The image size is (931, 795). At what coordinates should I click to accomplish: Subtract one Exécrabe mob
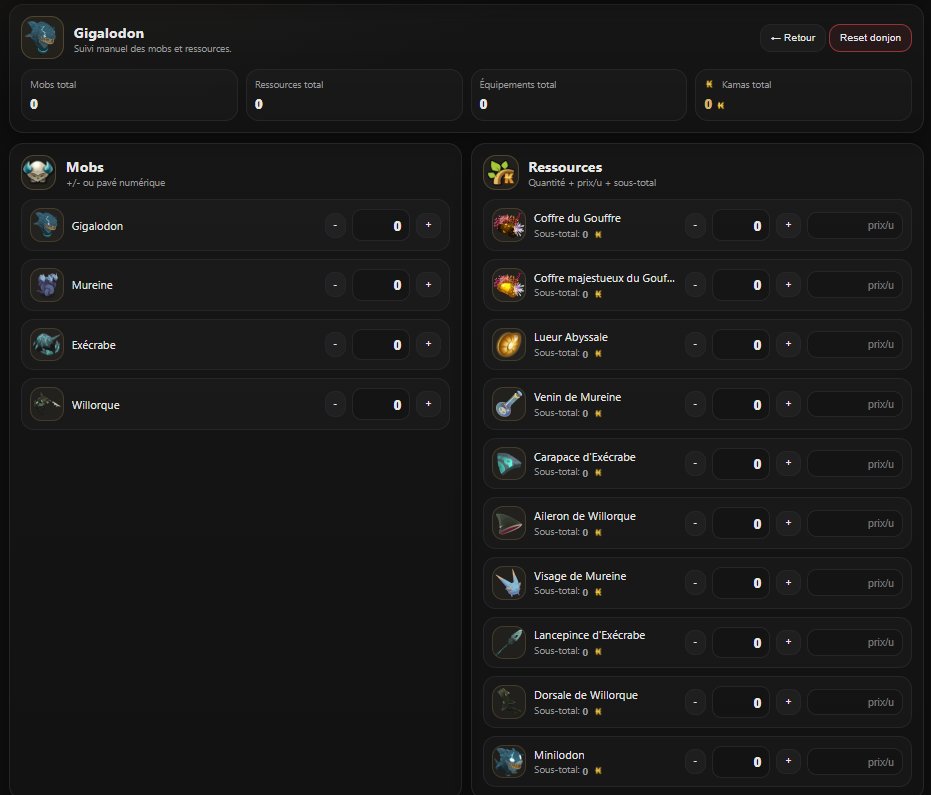pyautogui.click(x=335, y=344)
